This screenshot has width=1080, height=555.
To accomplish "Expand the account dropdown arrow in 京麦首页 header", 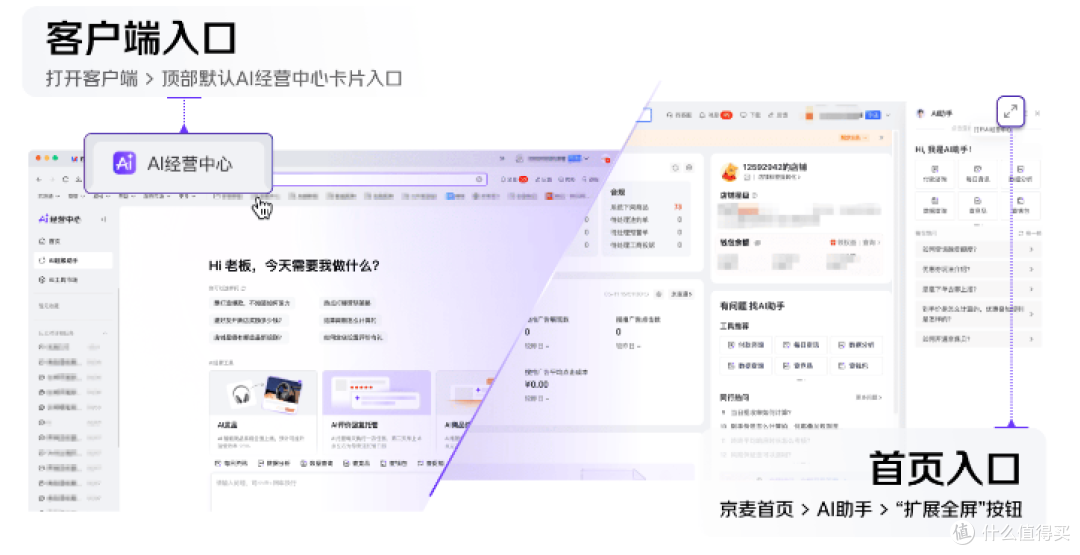I will coord(888,115).
